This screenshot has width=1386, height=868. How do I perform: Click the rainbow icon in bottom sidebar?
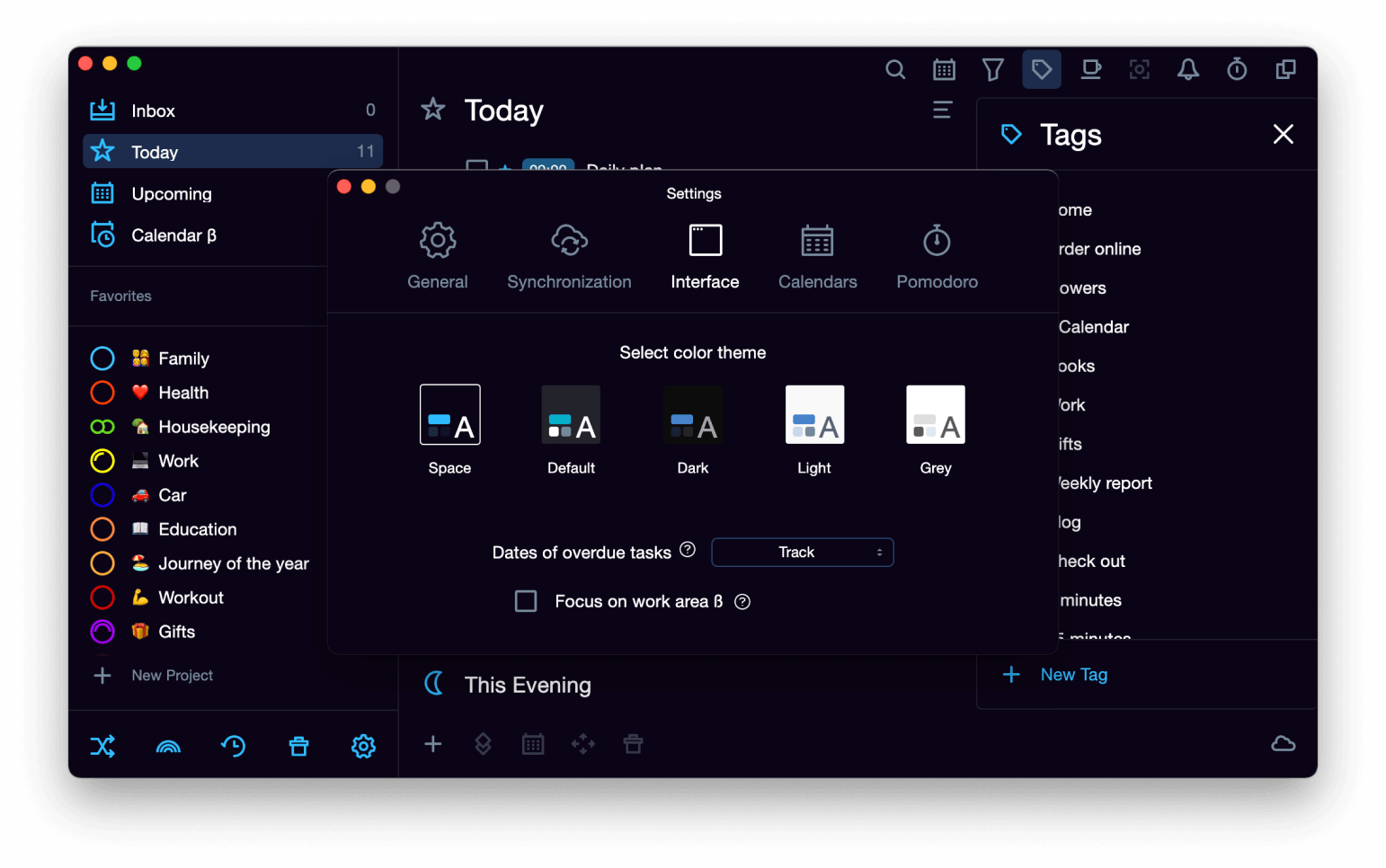168,746
